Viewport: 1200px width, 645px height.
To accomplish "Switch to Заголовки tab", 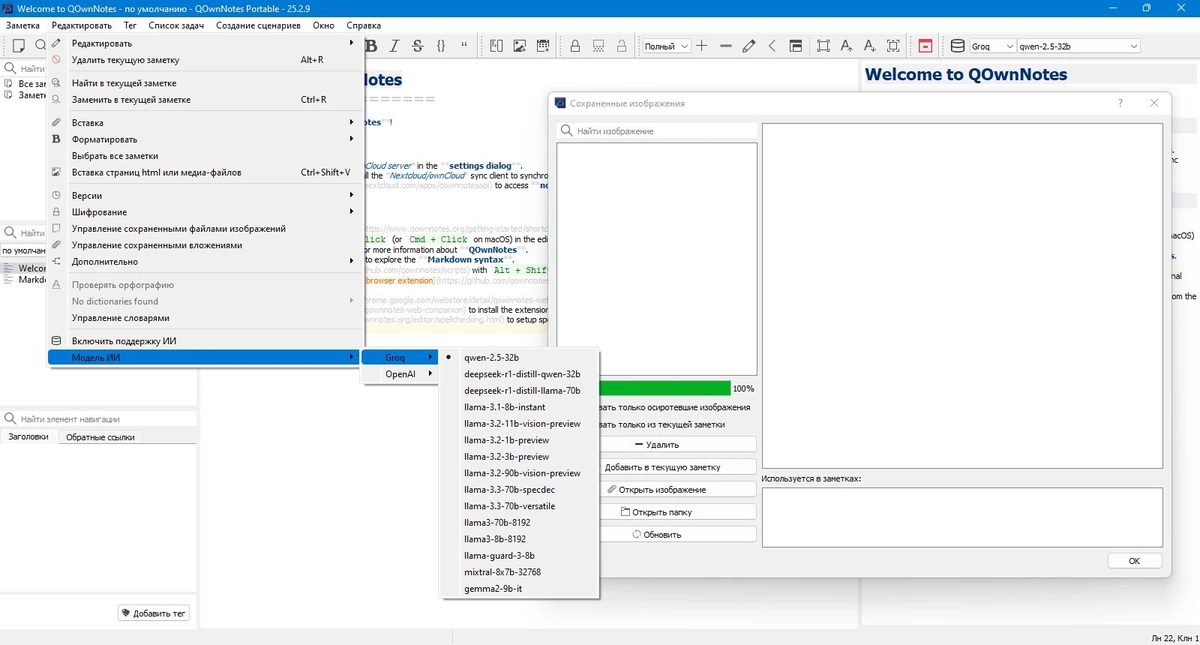I will point(28,437).
